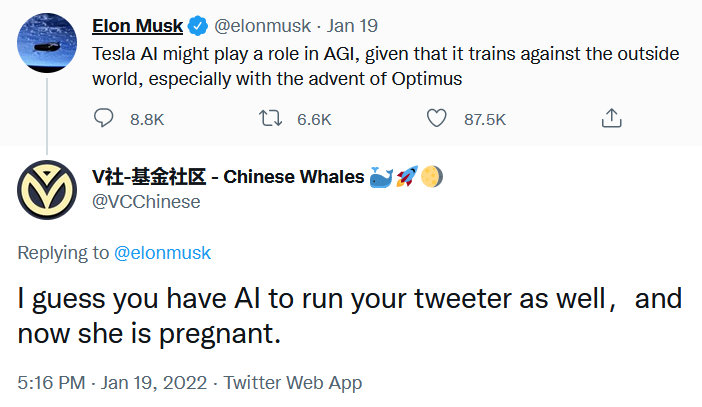Click the moon emoji in the display name

pos(431,177)
